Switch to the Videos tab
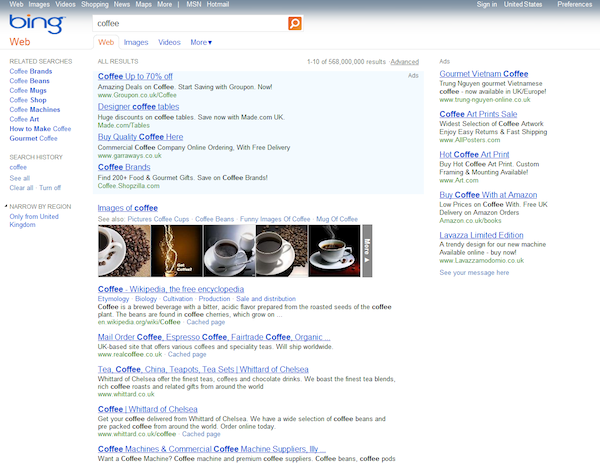Screen dimensions: 600x463 [x=170, y=43]
